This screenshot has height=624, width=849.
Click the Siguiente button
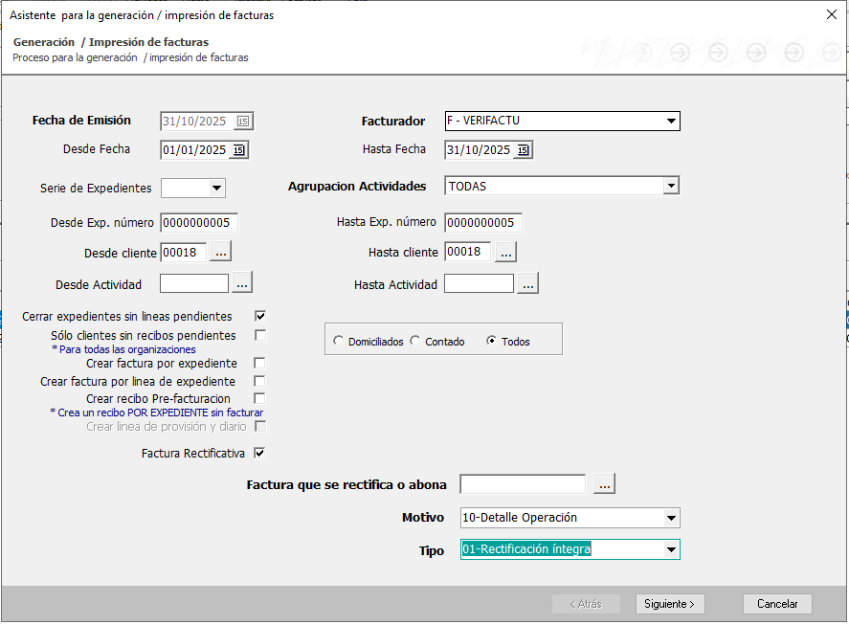[x=670, y=604]
